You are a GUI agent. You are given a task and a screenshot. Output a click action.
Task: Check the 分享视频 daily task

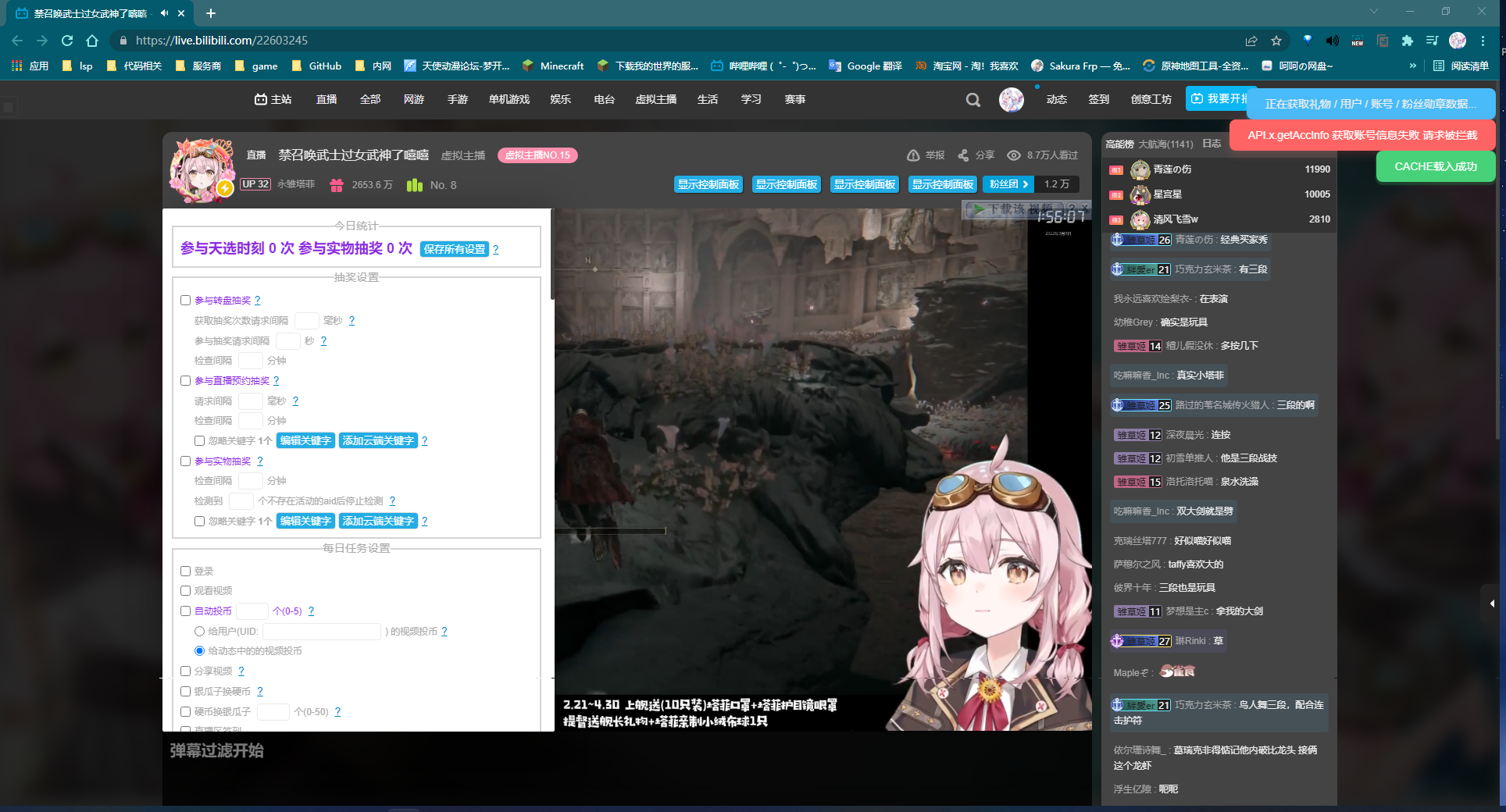(x=186, y=671)
